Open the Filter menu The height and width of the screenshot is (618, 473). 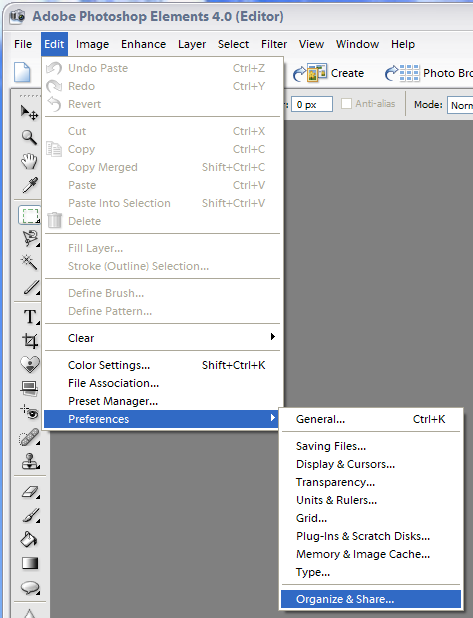274,44
